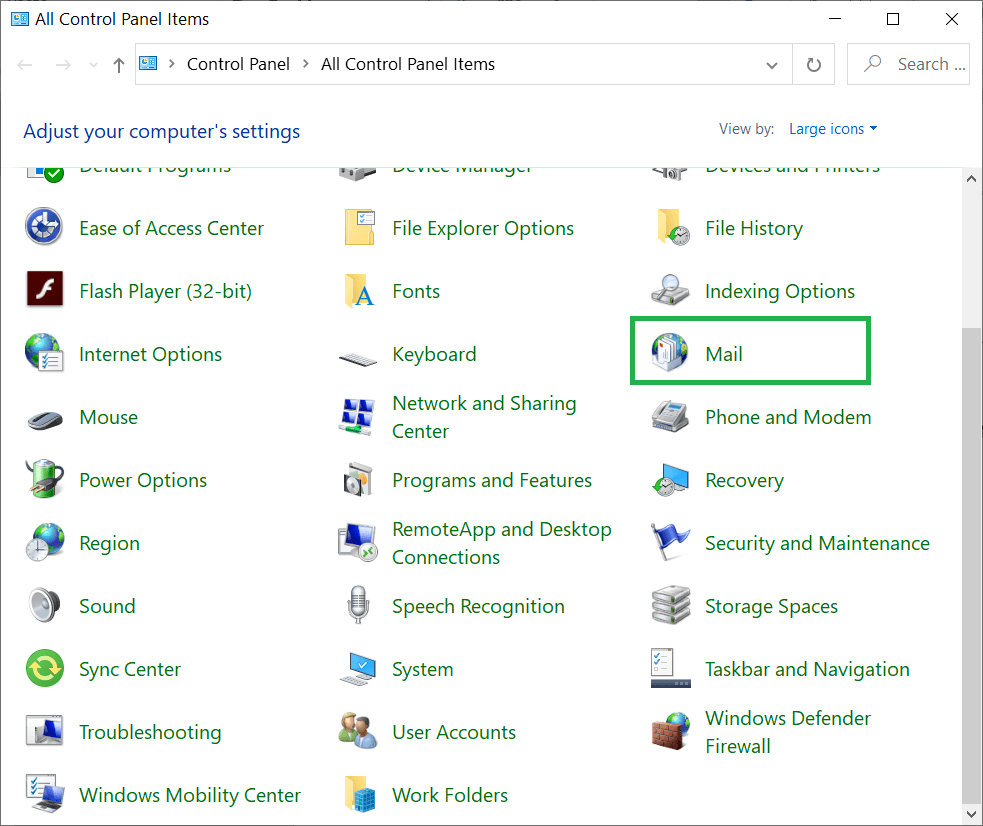
Task: Open the Programs and Features icon
Action: tap(358, 479)
